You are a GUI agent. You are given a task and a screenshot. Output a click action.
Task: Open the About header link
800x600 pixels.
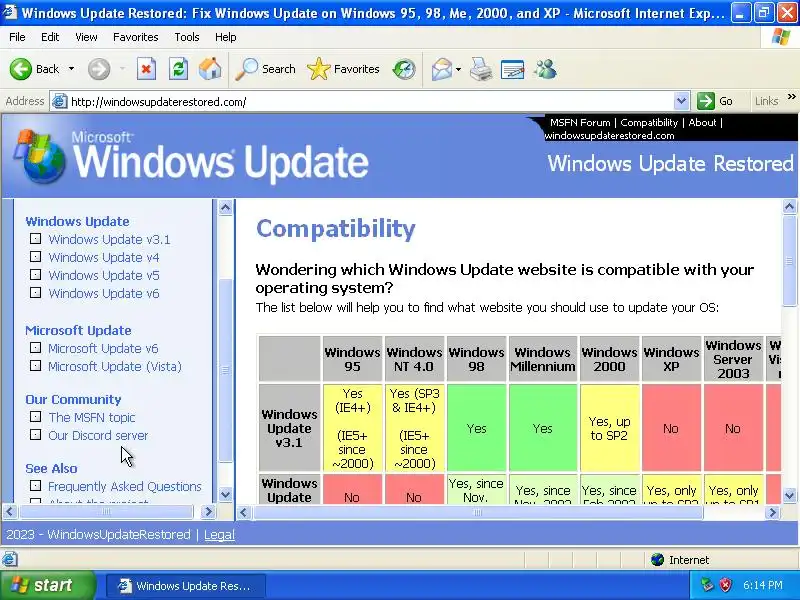click(x=702, y=122)
